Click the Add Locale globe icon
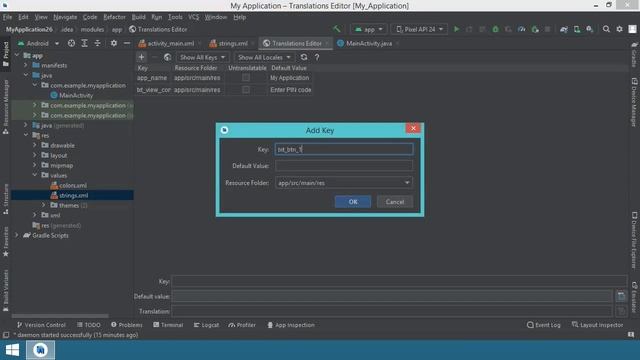The image size is (640, 360). click(x=167, y=57)
